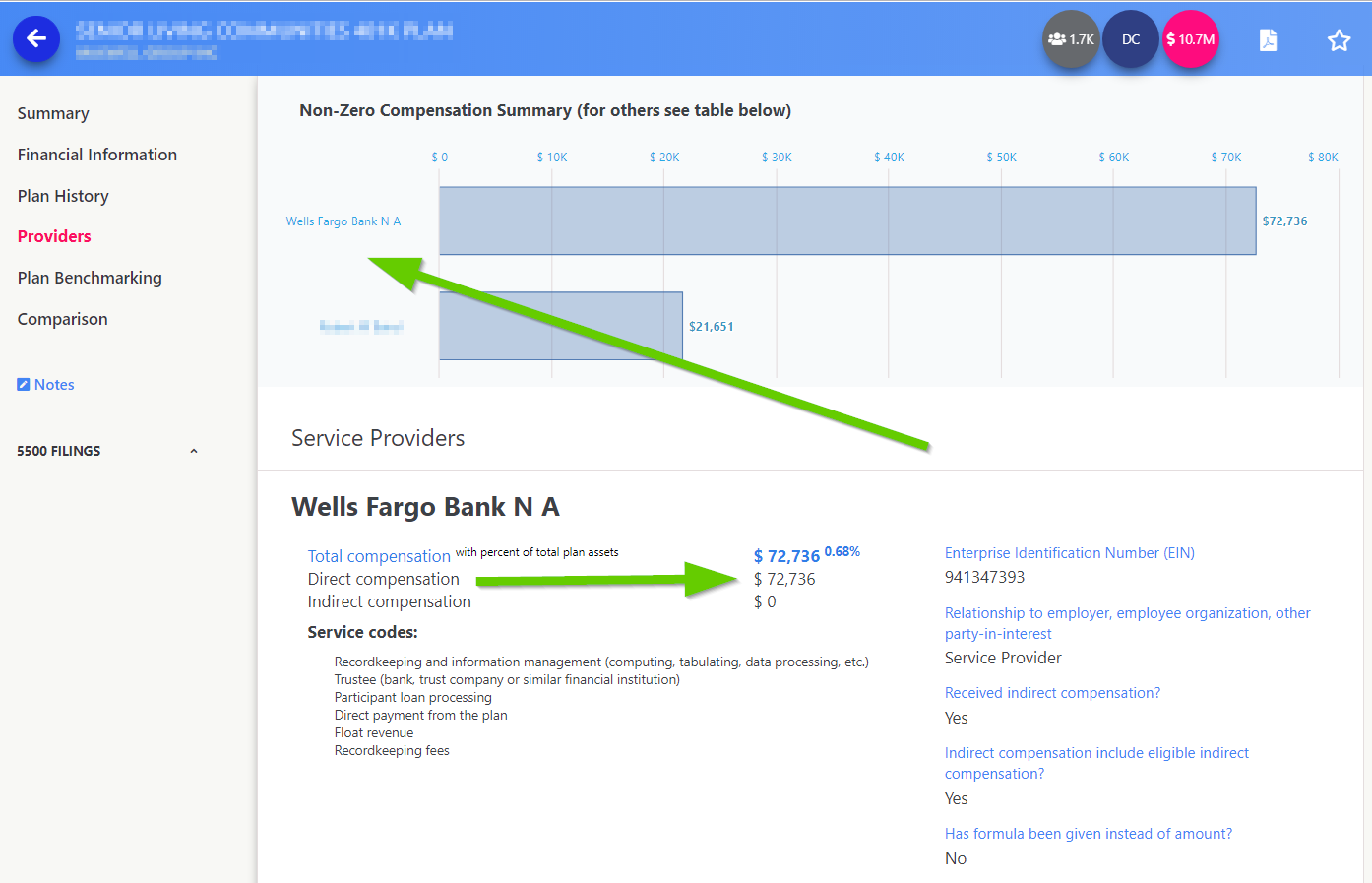The height and width of the screenshot is (883, 1372).
Task: Click Indirect compensation include eligible label
Action: 1097,763
